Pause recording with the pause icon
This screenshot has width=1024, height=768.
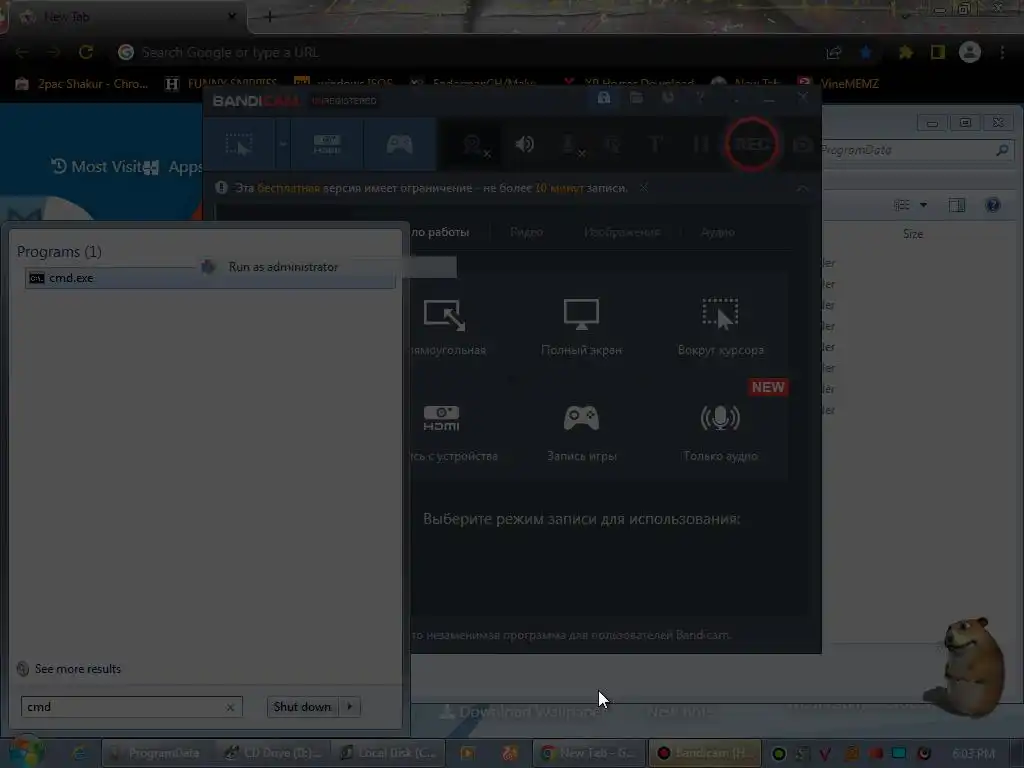point(700,144)
